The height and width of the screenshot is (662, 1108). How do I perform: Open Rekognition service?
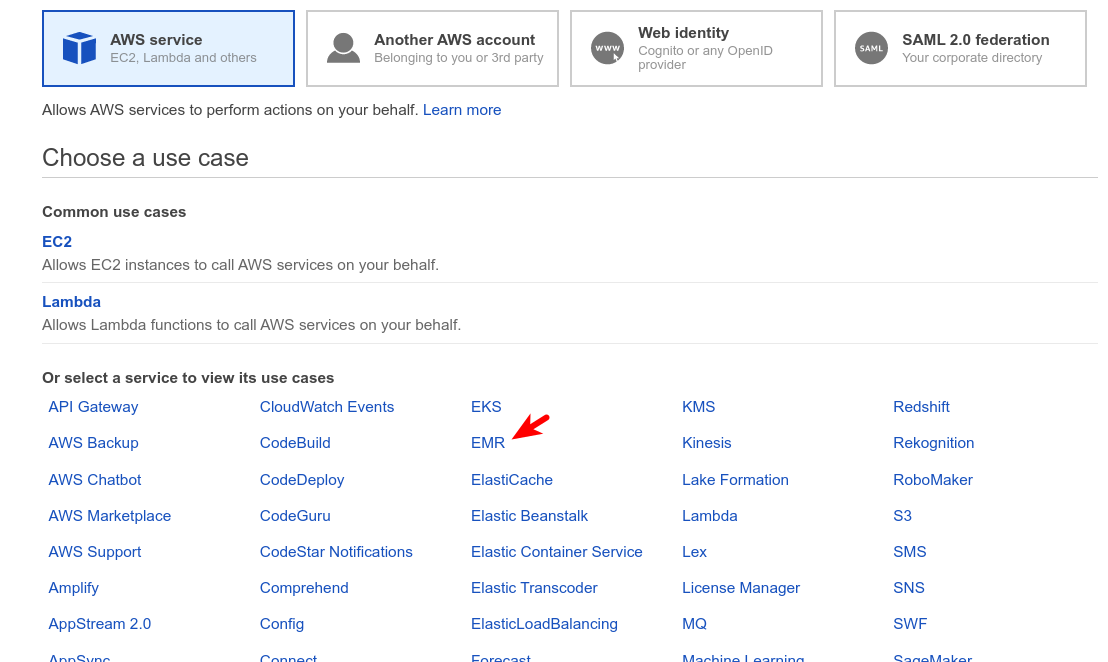(933, 443)
